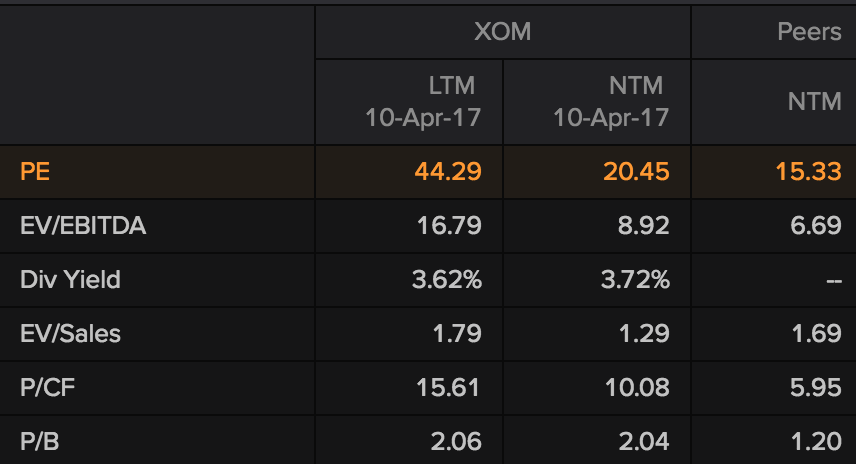Image resolution: width=856 pixels, height=464 pixels.
Task: Select the LTM 10-Apr-17 column header
Action: click(x=423, y=102)
